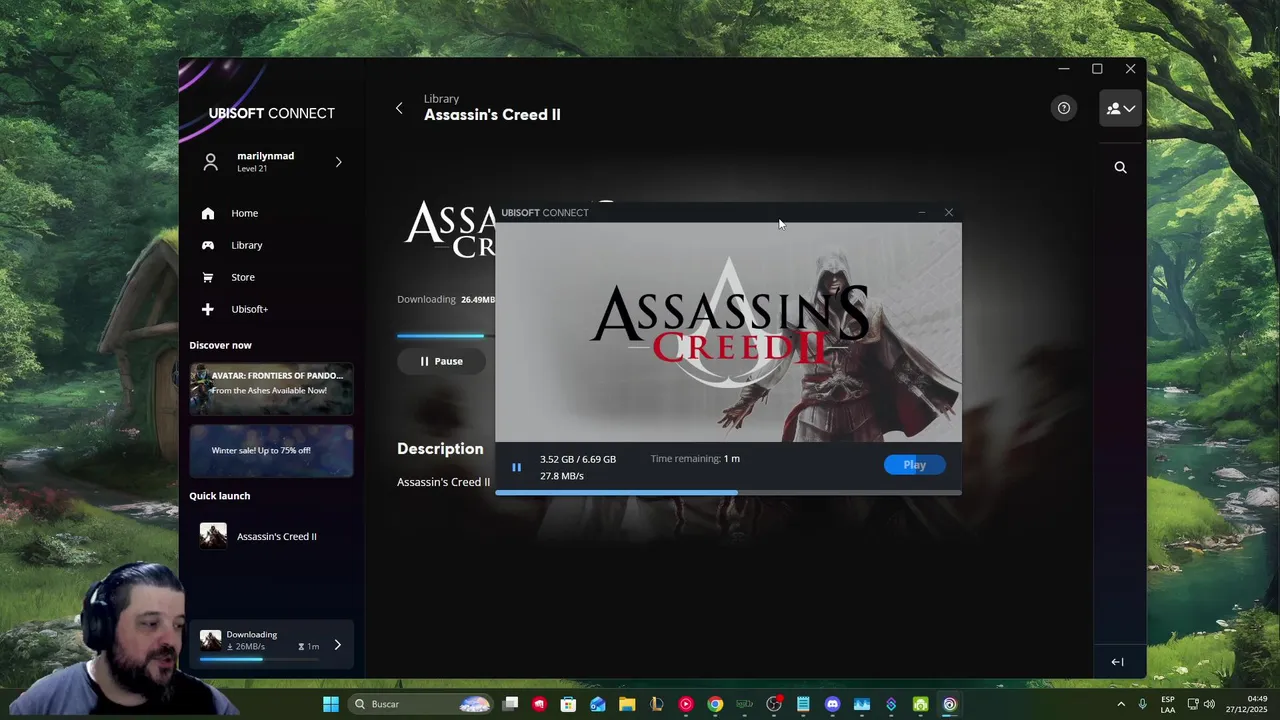Open the help question mark icon
Image resolution: width=1280 pixels, height=720 pixels.
click(1064, 108)
